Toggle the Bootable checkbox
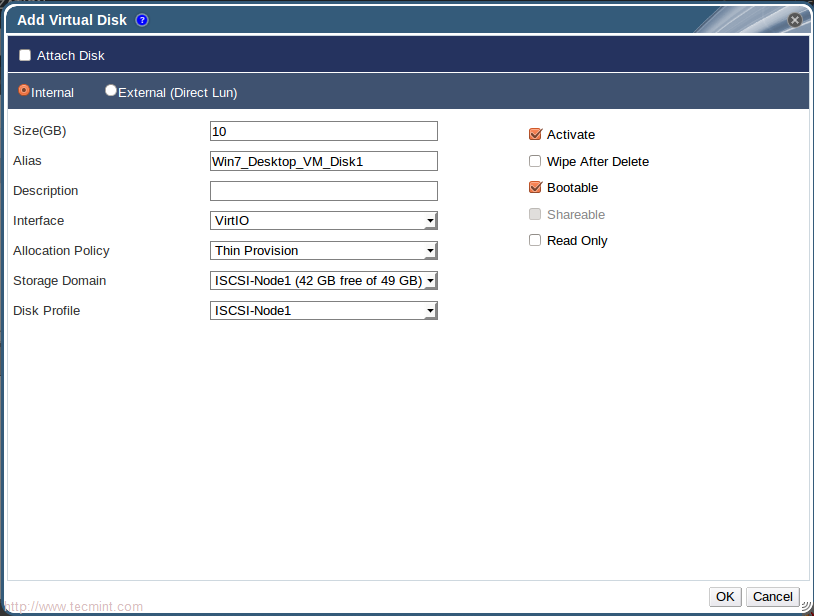 pos(535,188)
